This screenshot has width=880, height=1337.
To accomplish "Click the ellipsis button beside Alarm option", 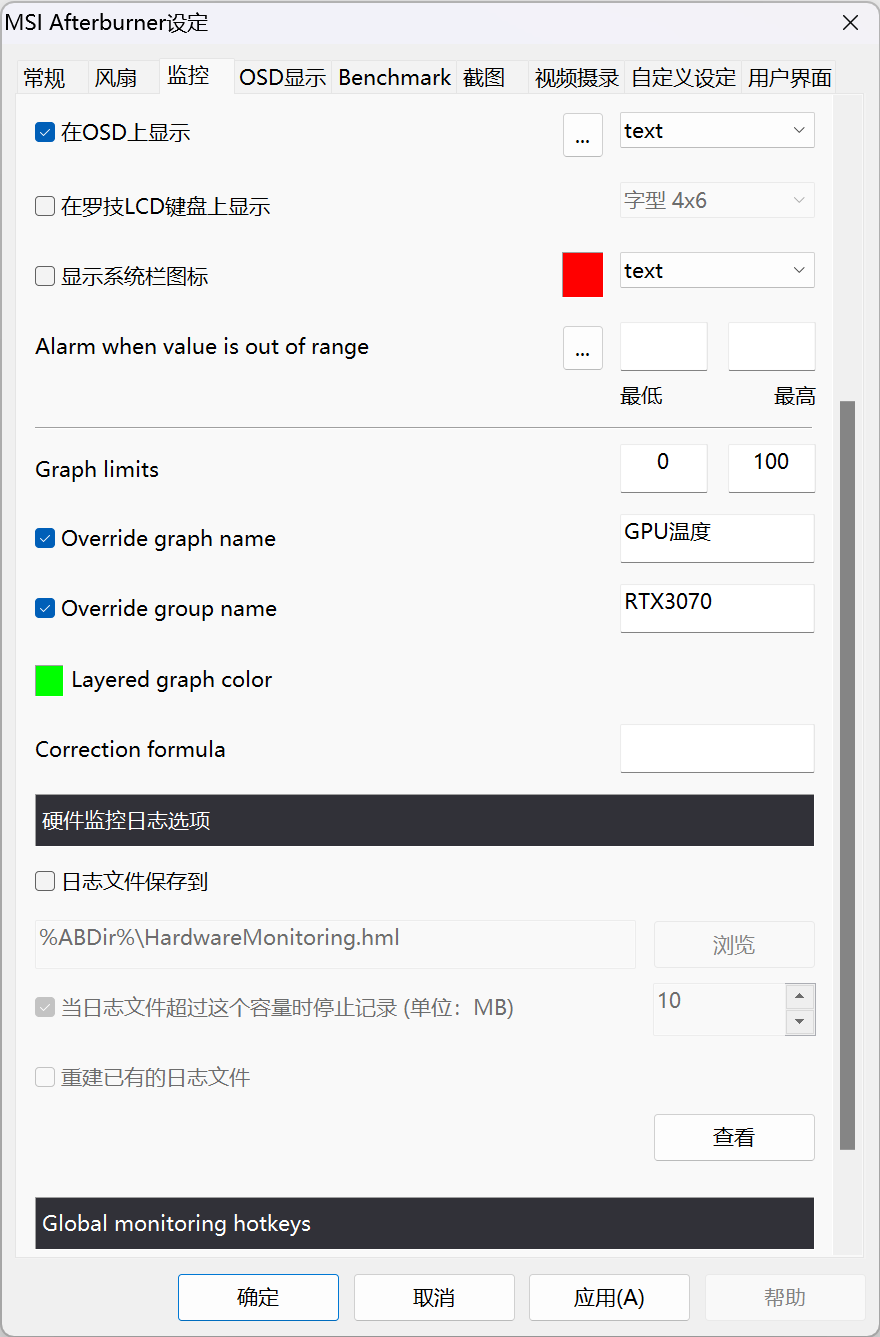I will pos(582,348).
